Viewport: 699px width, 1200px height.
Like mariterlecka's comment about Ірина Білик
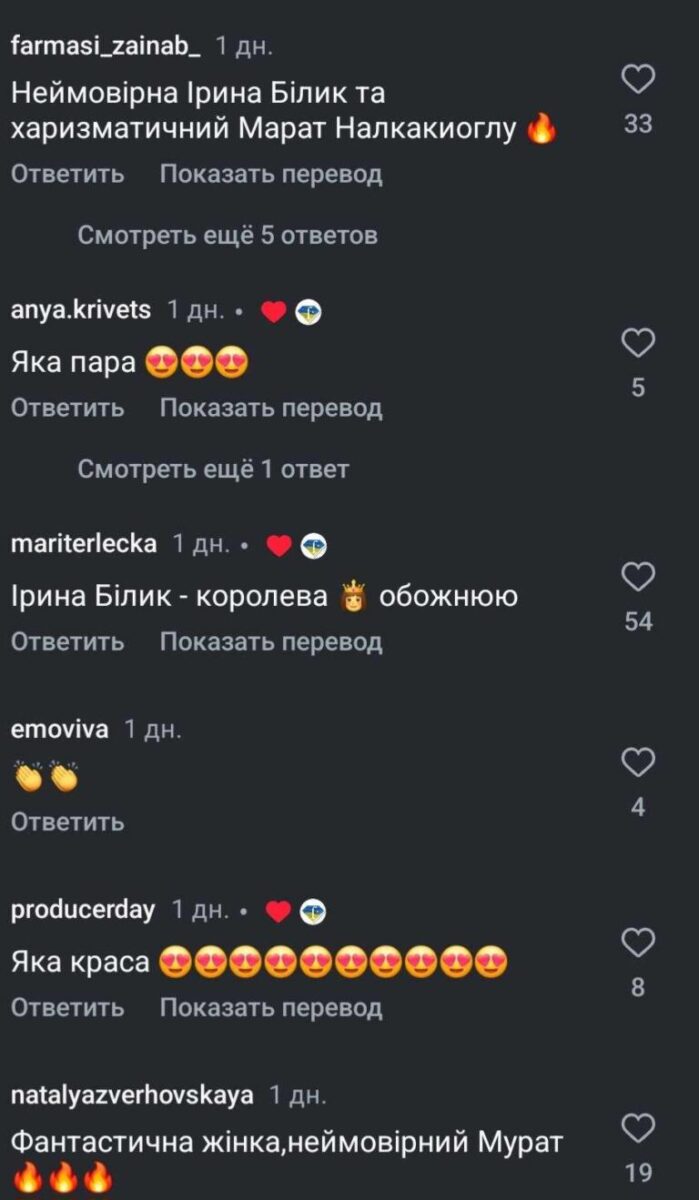638,577
